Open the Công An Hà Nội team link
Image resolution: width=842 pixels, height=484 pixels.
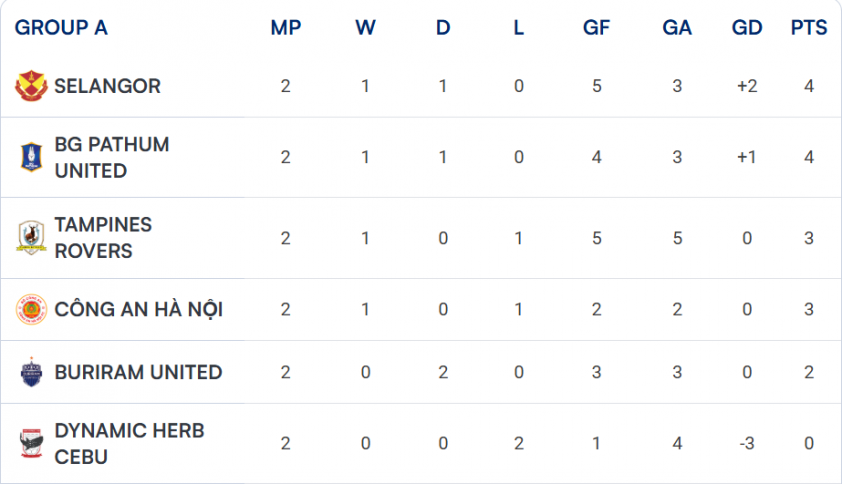pos(138,310)
